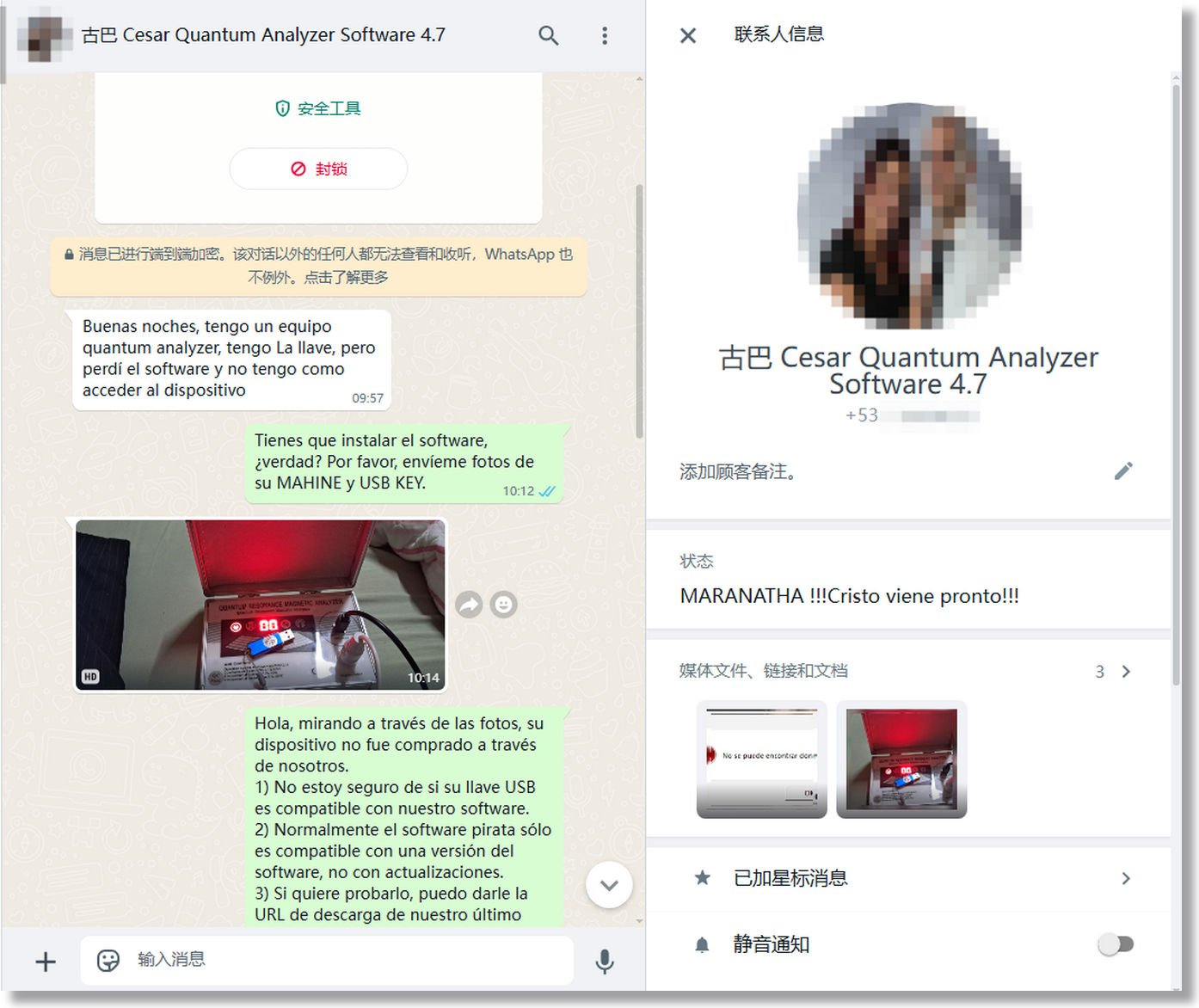Viewport: 1199px width, 1008px height.
Task: Open the emoji sticker picker
Action: [x=108, y=960]
